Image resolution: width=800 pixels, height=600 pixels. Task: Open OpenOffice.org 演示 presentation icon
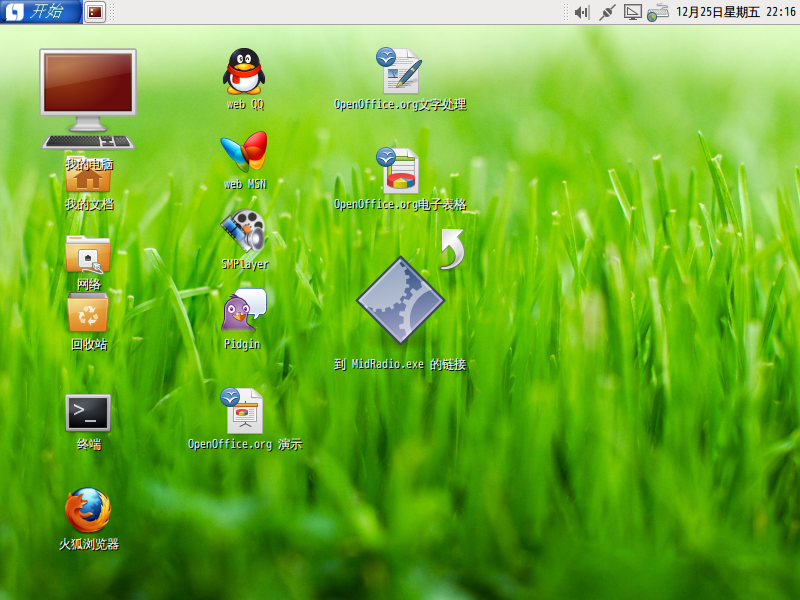[x=242, y=411]
